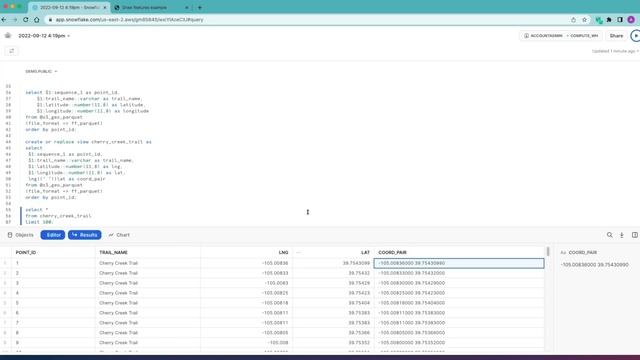
Task: Close the Snowflake worksheet browser tab
Action: (105, 7)
